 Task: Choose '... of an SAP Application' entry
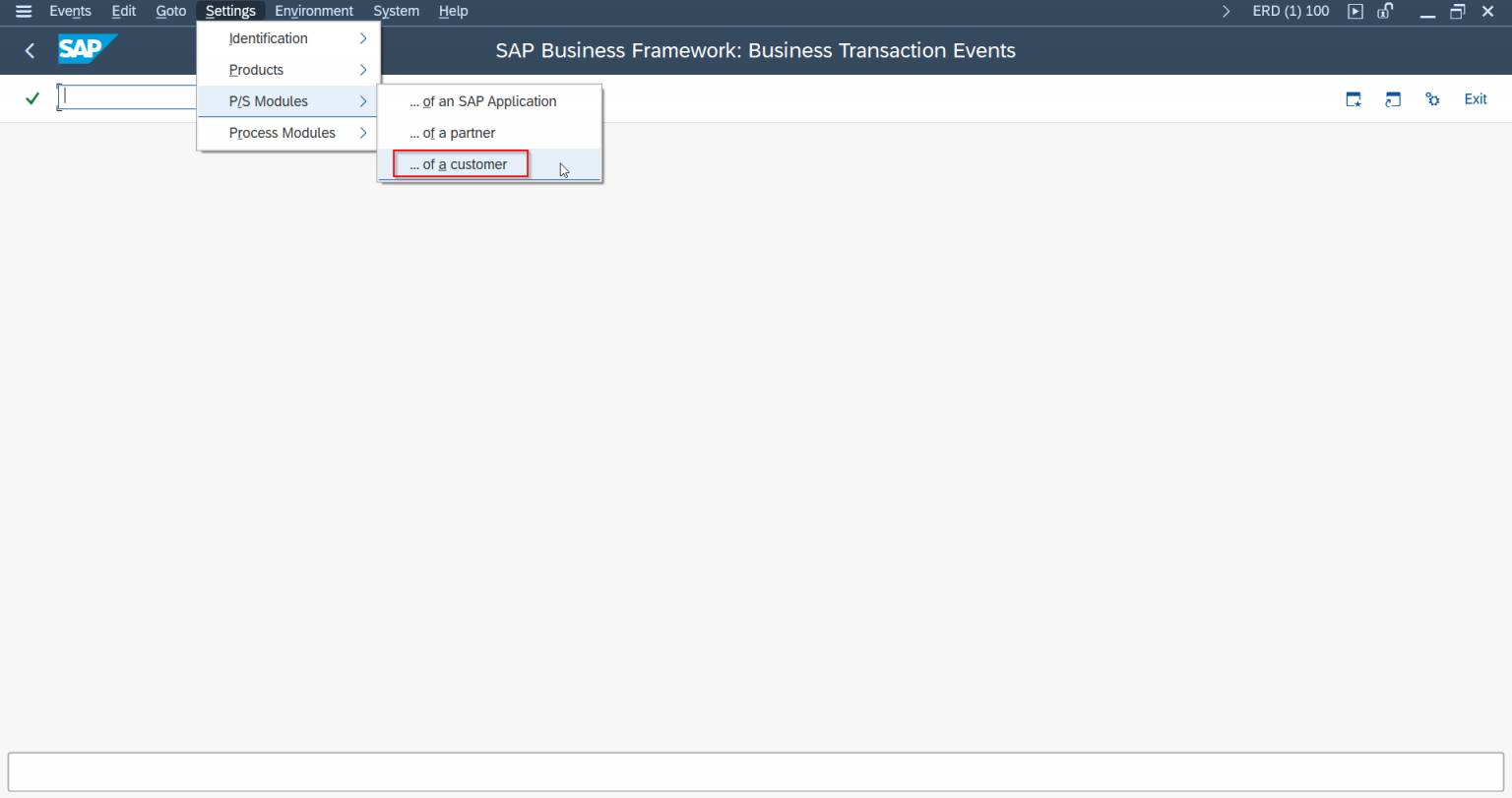[x=483, y=101]
